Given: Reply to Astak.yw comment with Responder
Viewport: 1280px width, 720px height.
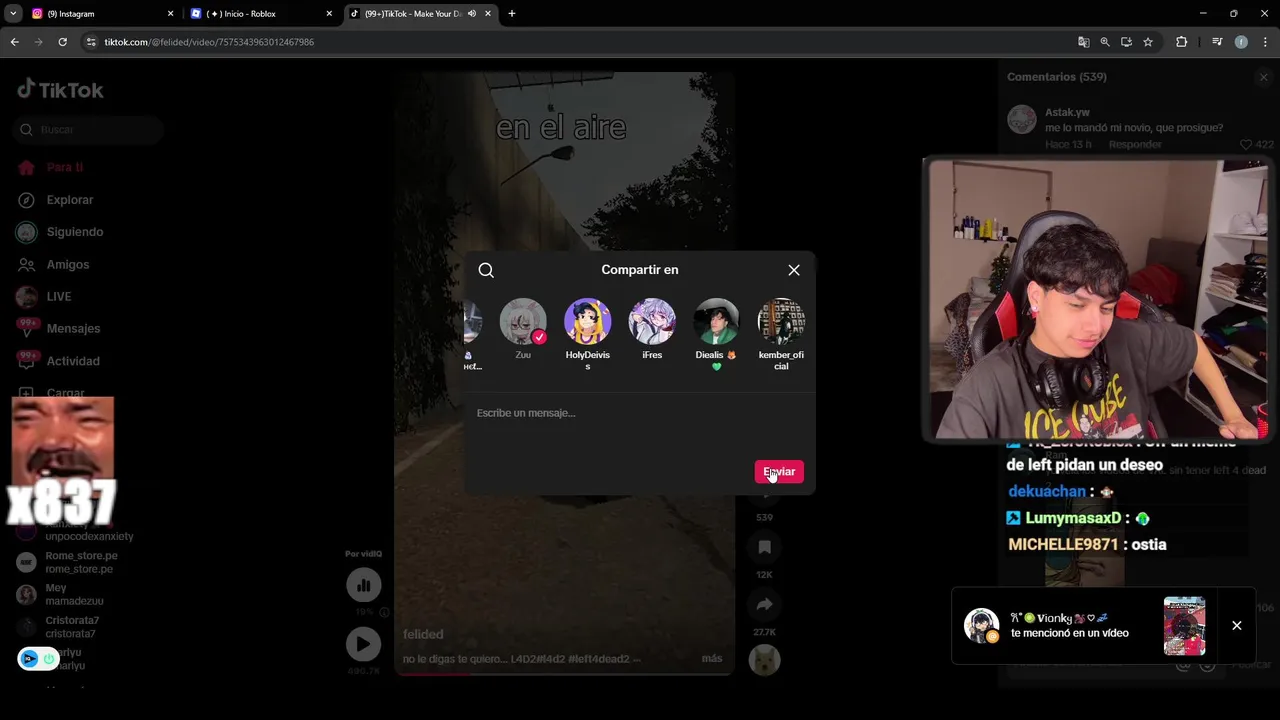Looking at the screenshot, I should 1135,144.
